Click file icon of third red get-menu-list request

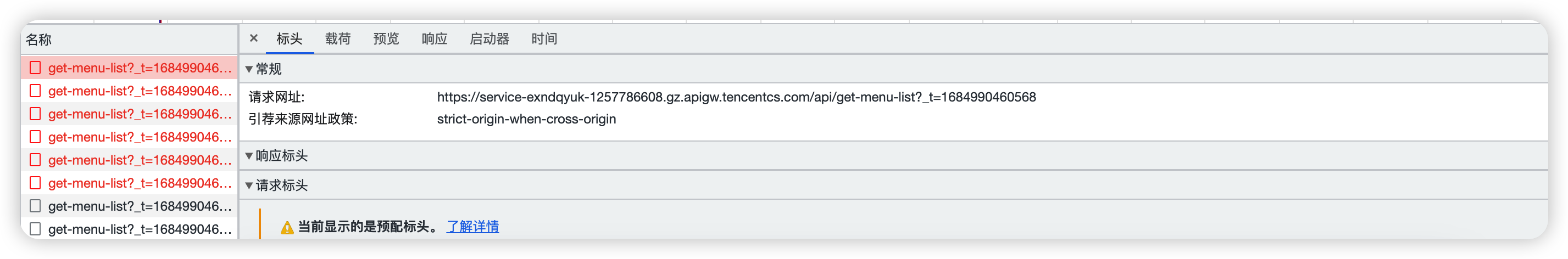[x=35, y=114]
